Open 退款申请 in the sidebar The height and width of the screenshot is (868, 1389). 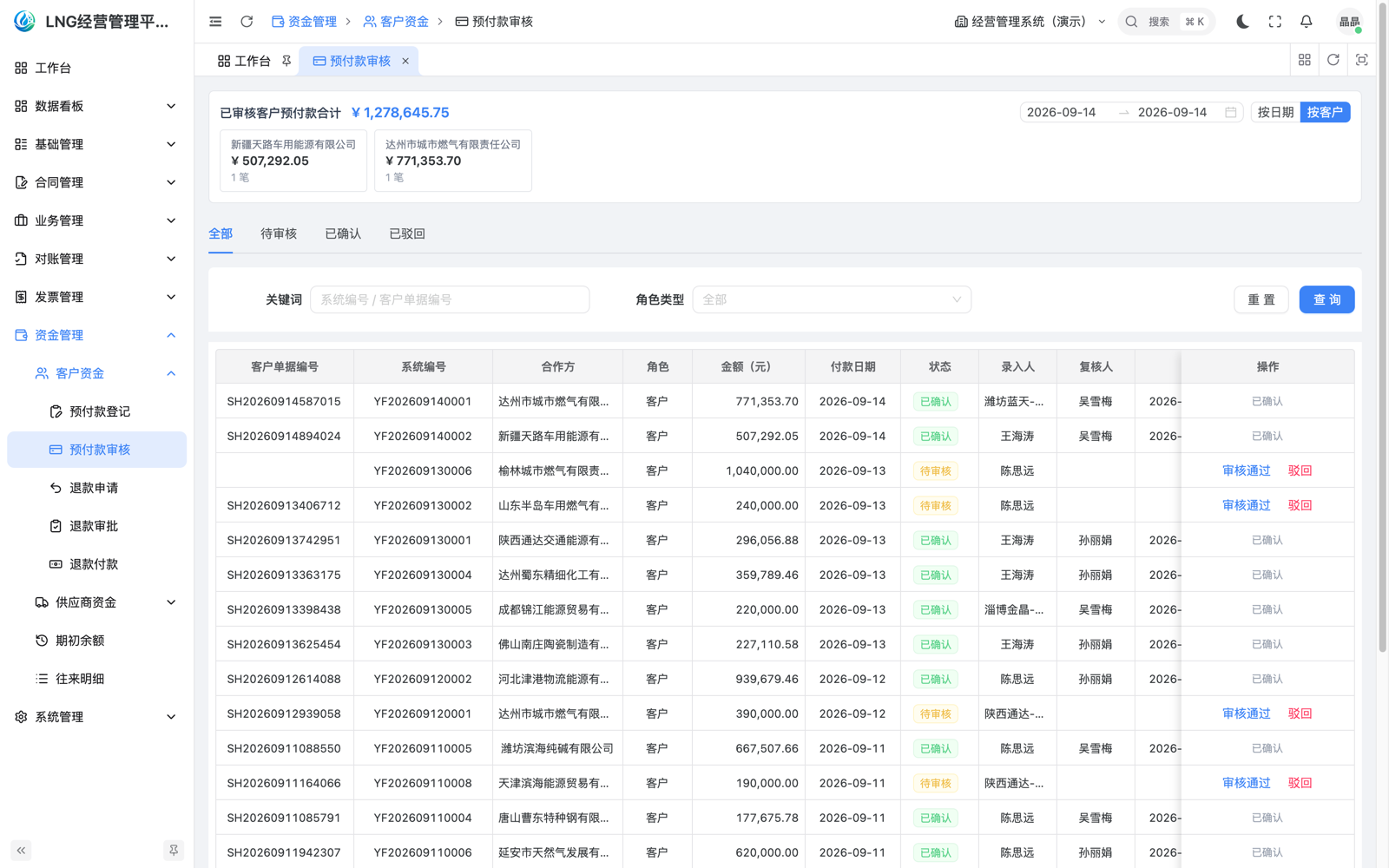pos(97,488)
